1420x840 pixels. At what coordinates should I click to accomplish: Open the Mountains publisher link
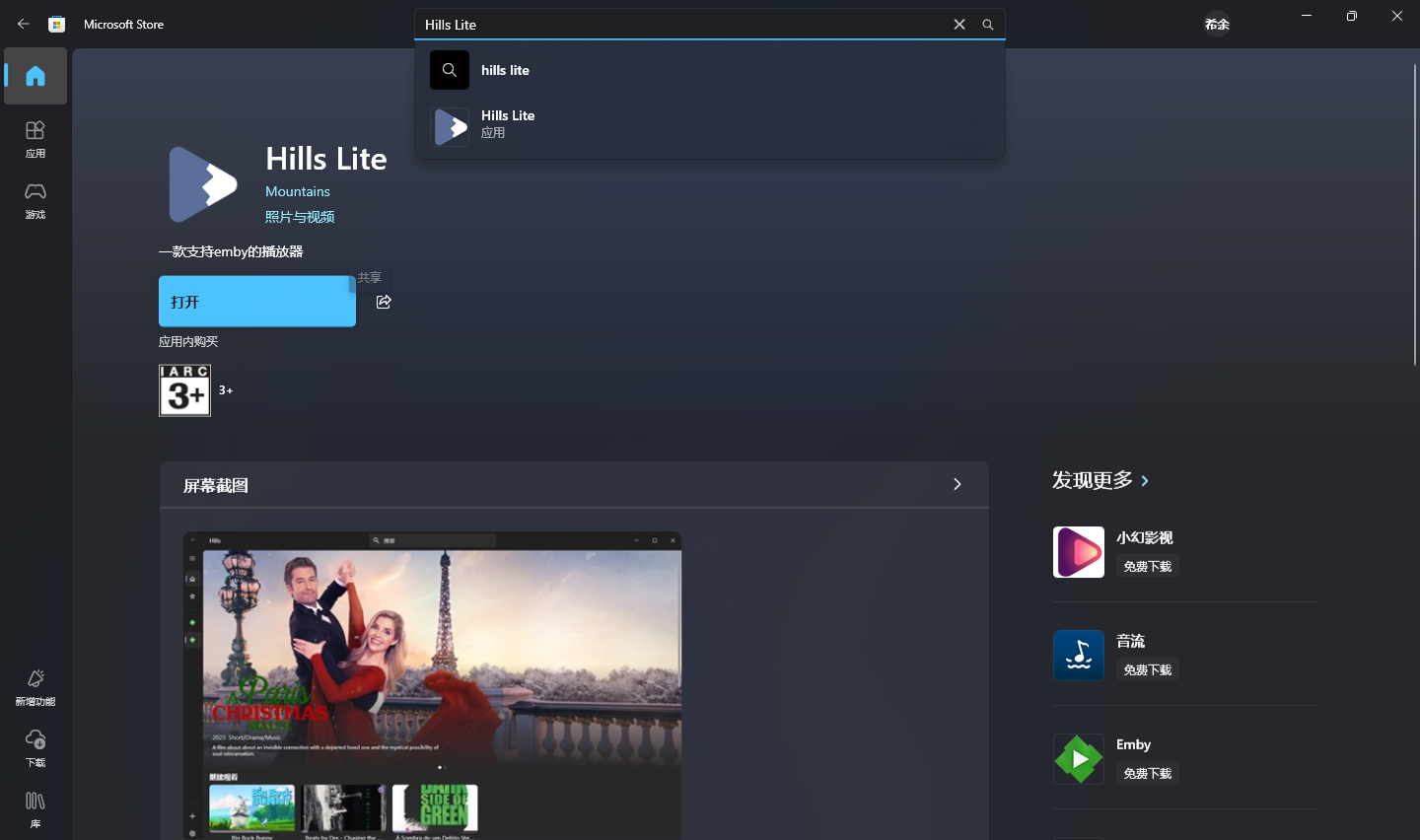click(298, 191)
